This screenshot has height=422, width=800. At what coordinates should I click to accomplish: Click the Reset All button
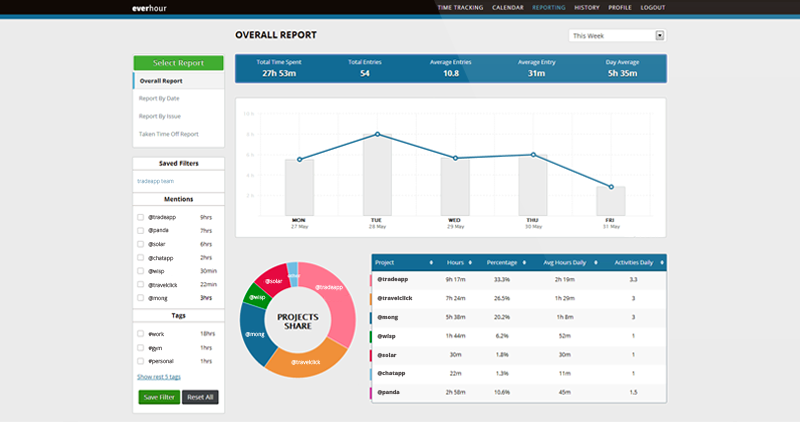(x=200, y=397)
